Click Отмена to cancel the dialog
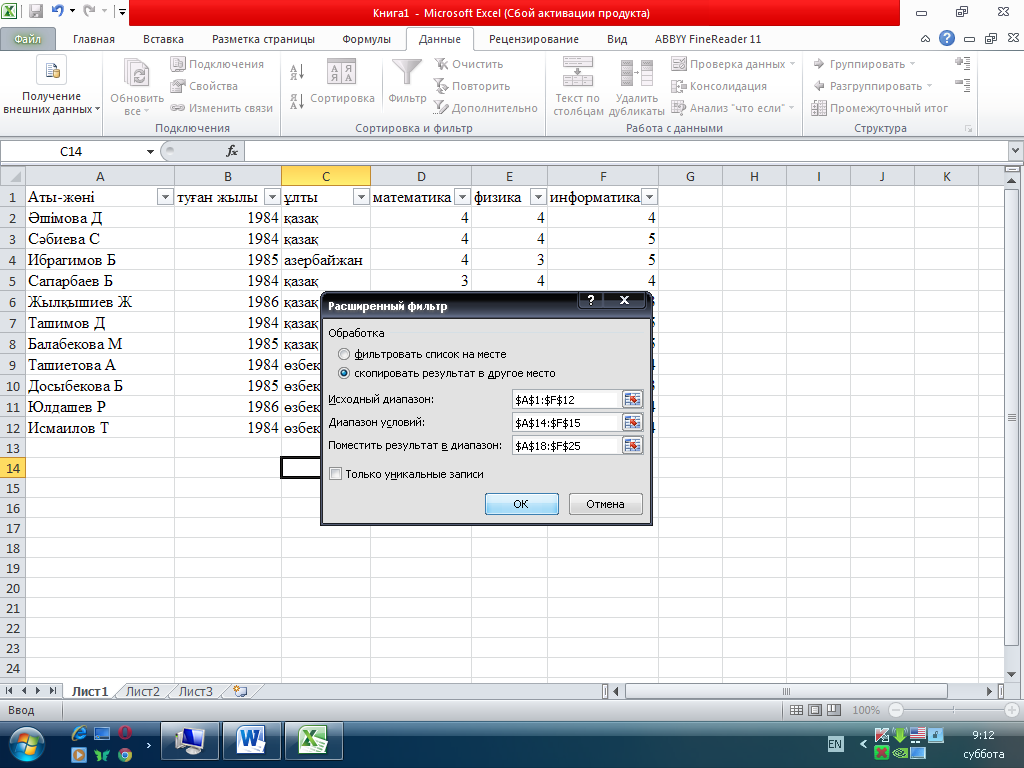This screenshot has width=1024, height=768. pyautogui.click(x=605, y=504)
